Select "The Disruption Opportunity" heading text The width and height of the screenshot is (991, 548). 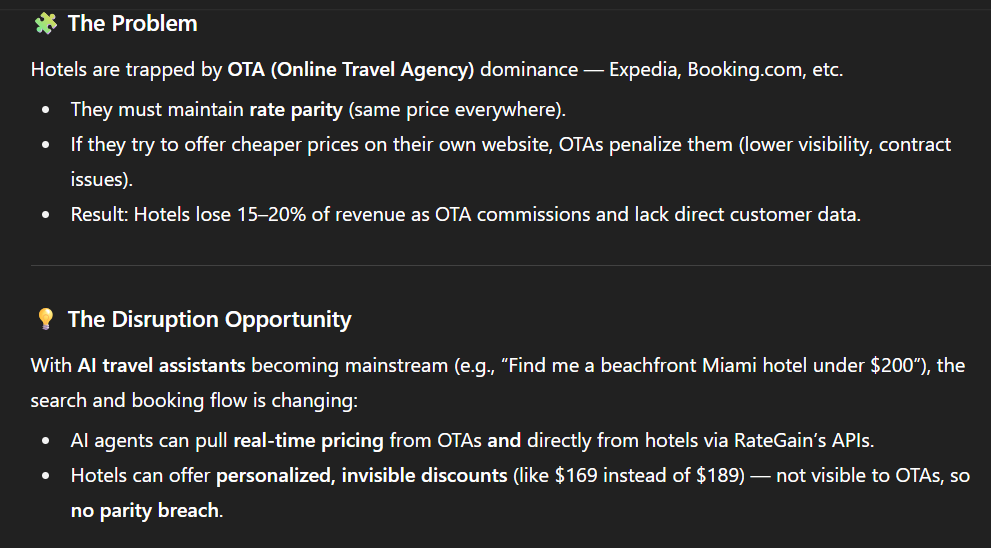coord(209,319)
